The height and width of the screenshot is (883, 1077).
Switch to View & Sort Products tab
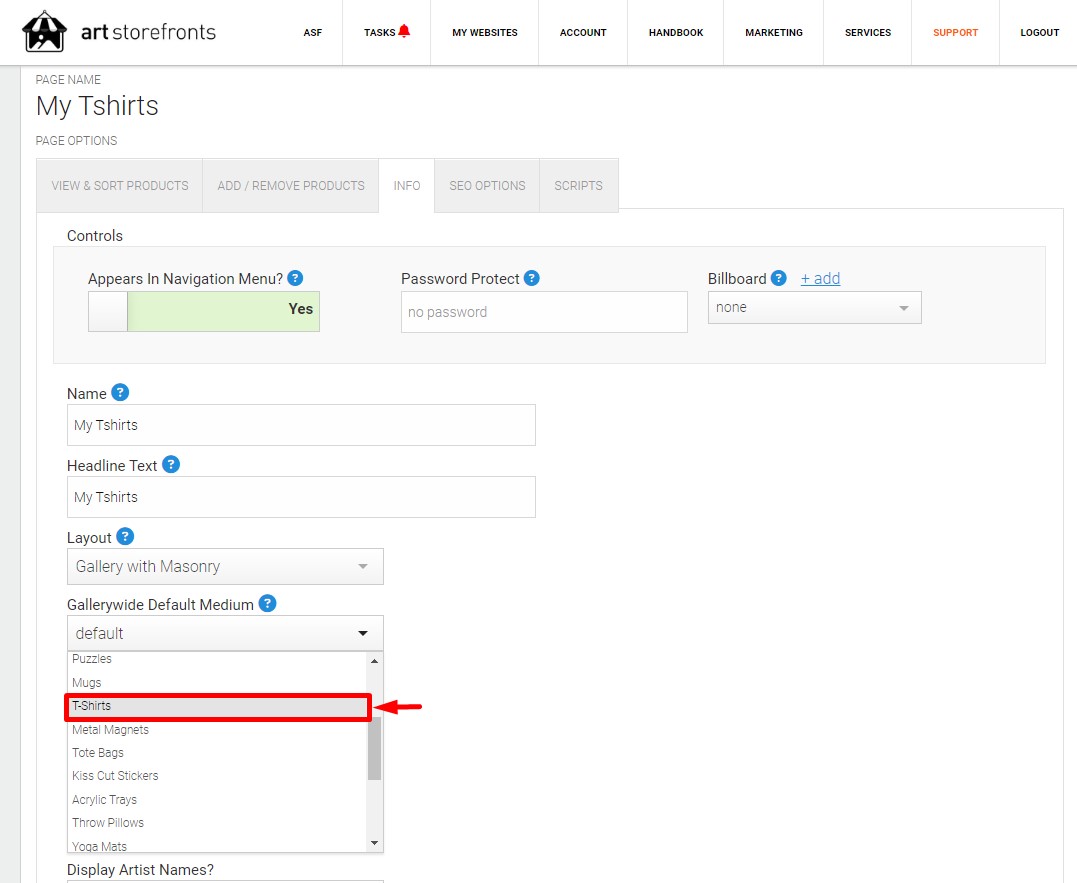[120, 185]
